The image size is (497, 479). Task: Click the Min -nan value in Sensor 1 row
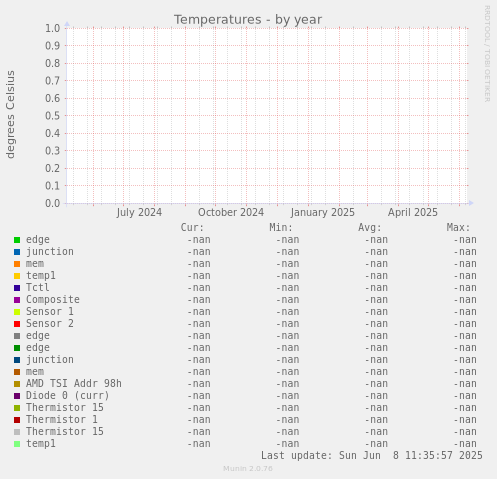click(x=287, y=312)
